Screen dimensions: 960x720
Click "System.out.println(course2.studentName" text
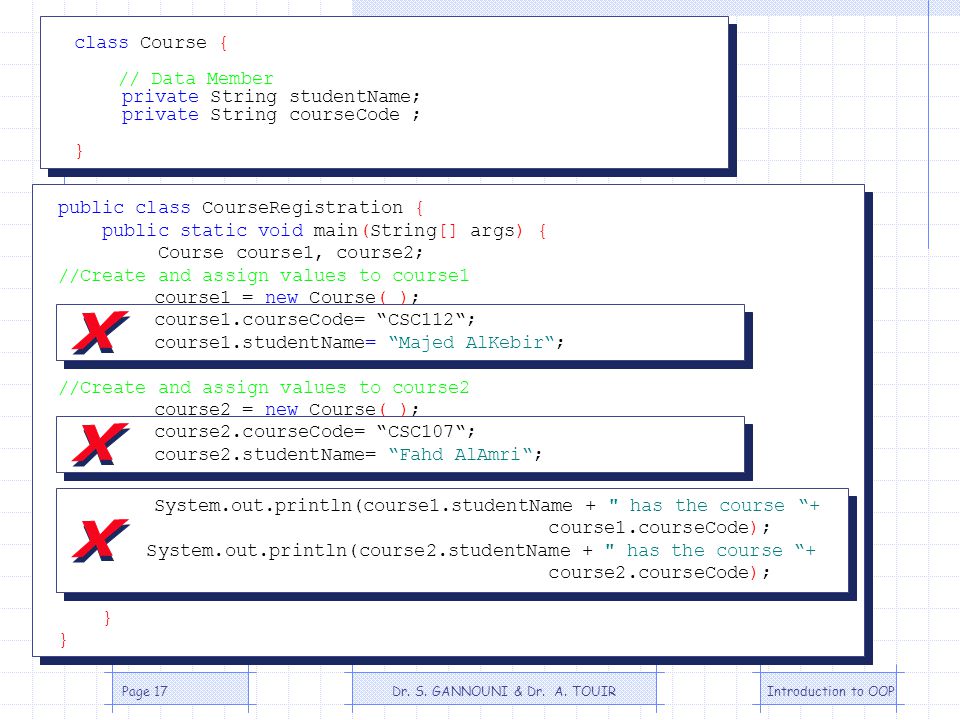(359, 550)
